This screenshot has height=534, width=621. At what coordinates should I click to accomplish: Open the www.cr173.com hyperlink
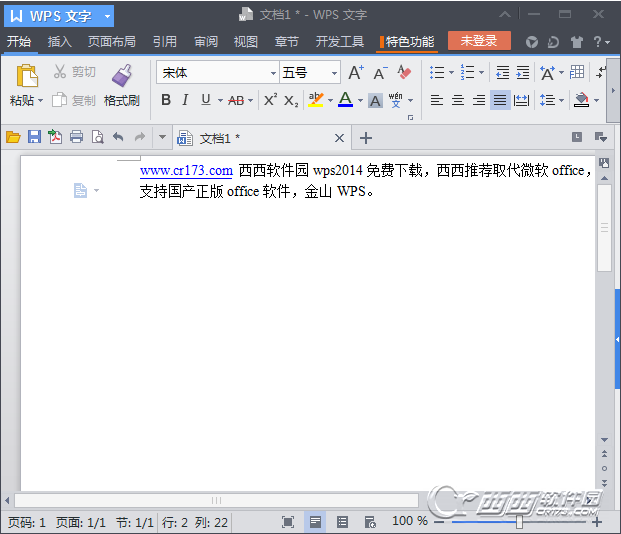click(186, 171)
